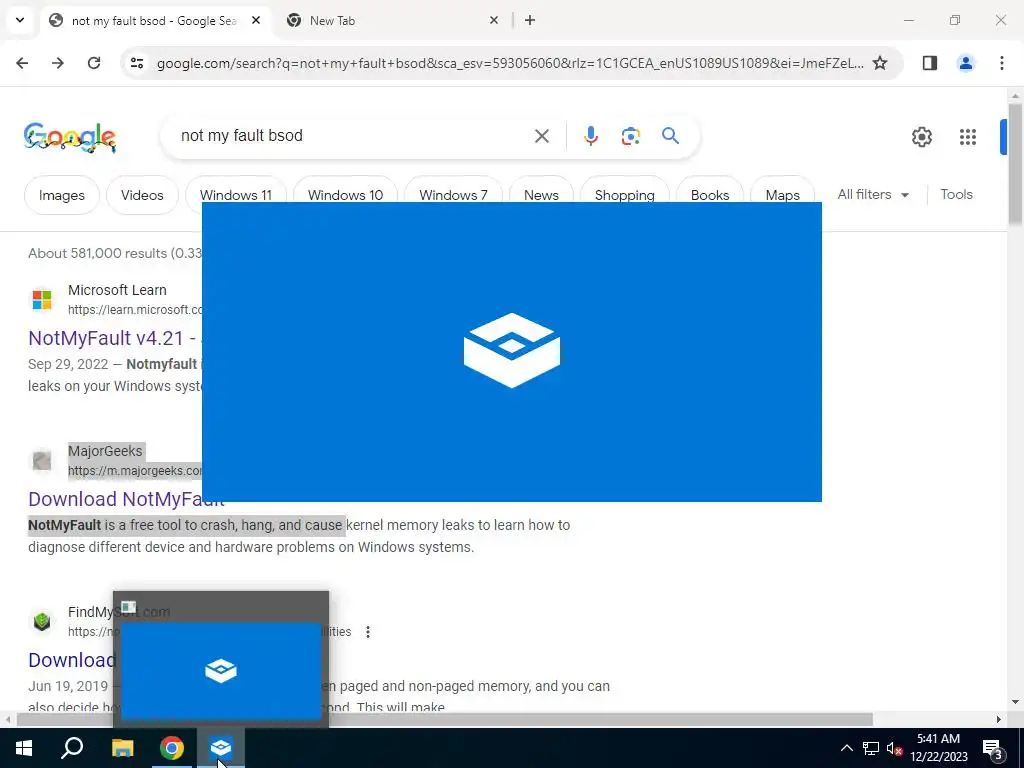This screenshot has width=1024, height=768.
Task: Click the MajorGeeks site favicon
Action: [x=42, y=460]
